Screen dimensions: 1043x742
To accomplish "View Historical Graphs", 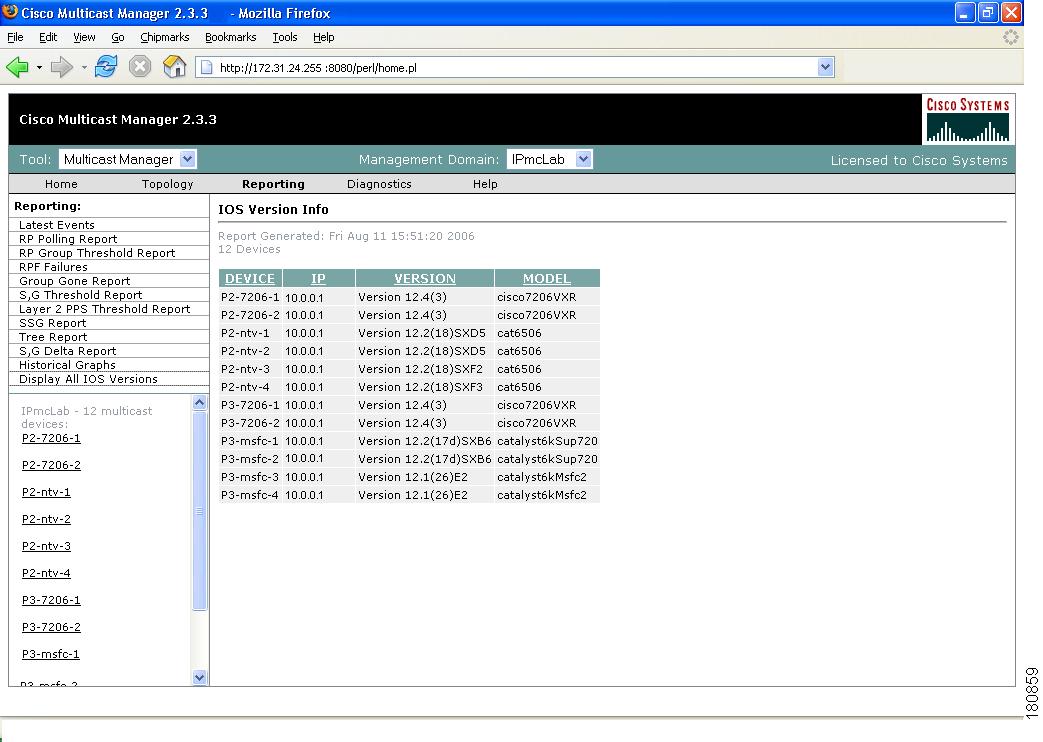I will pyautogui.click(x=67, y=365).
